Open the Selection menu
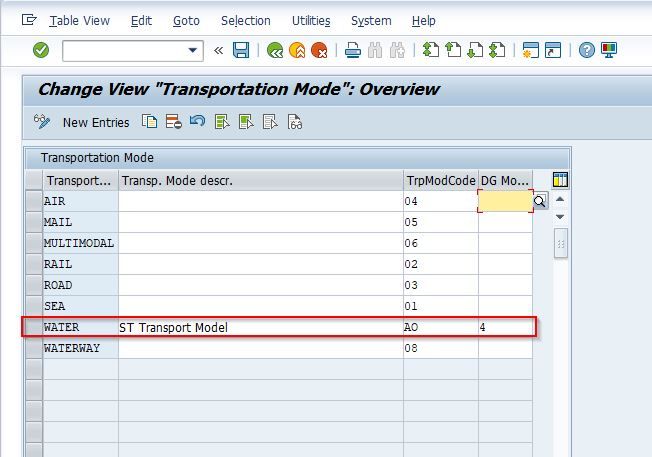 [x=246, y=21]
